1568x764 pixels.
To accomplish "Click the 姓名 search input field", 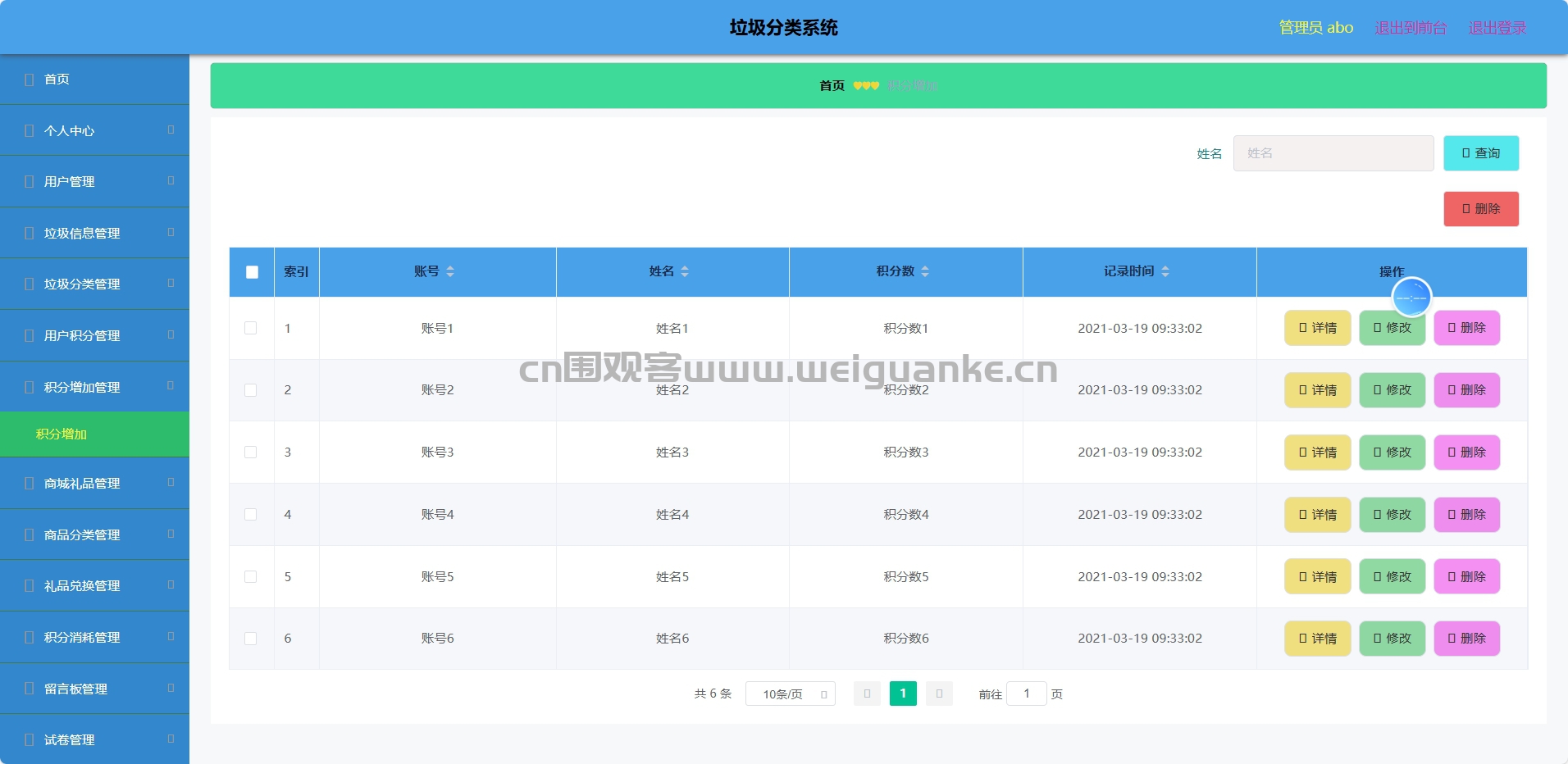I will coord(1333,153).
